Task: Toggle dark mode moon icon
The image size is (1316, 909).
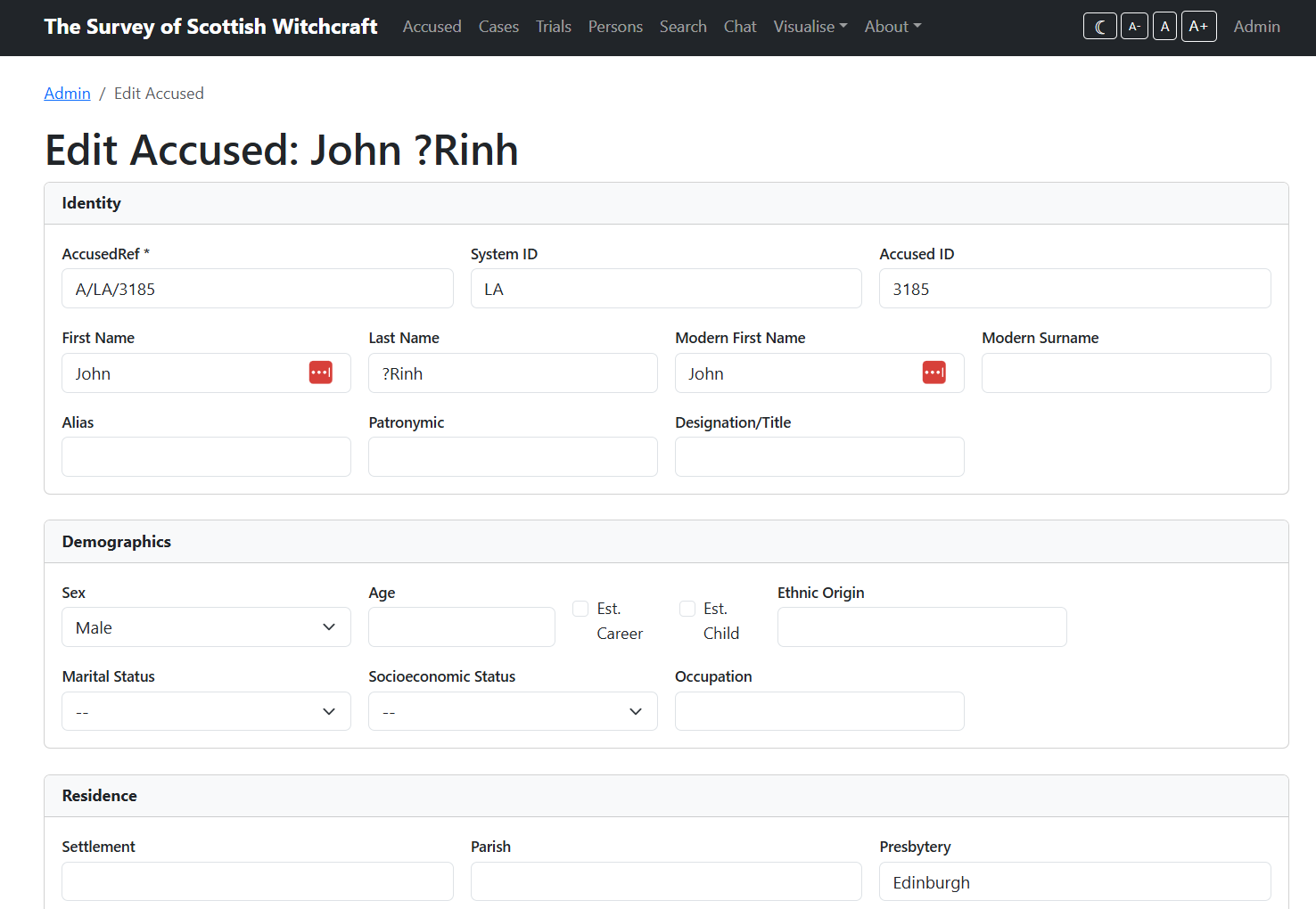Action: pos(1099,27)
